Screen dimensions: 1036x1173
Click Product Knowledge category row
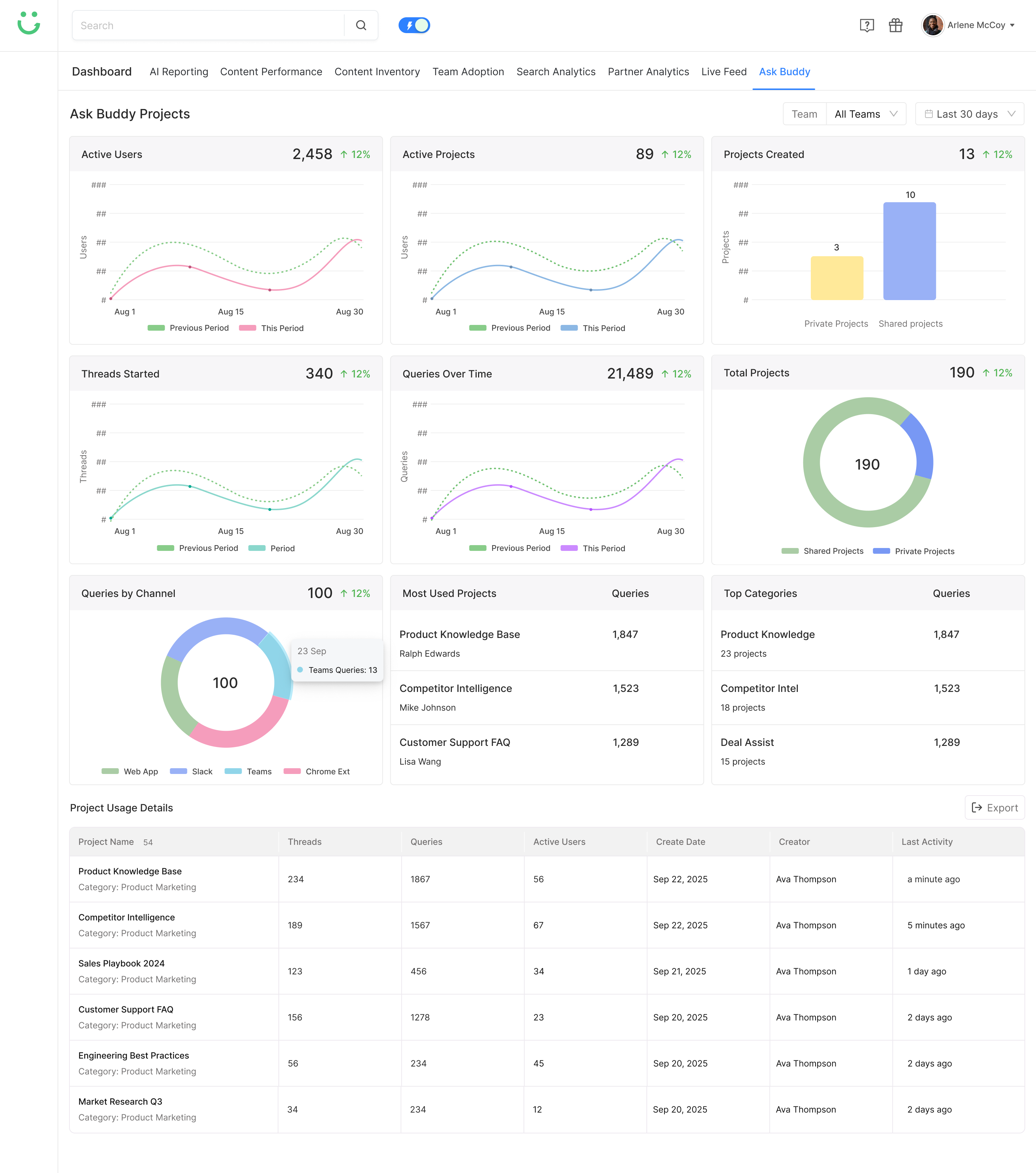868,643
